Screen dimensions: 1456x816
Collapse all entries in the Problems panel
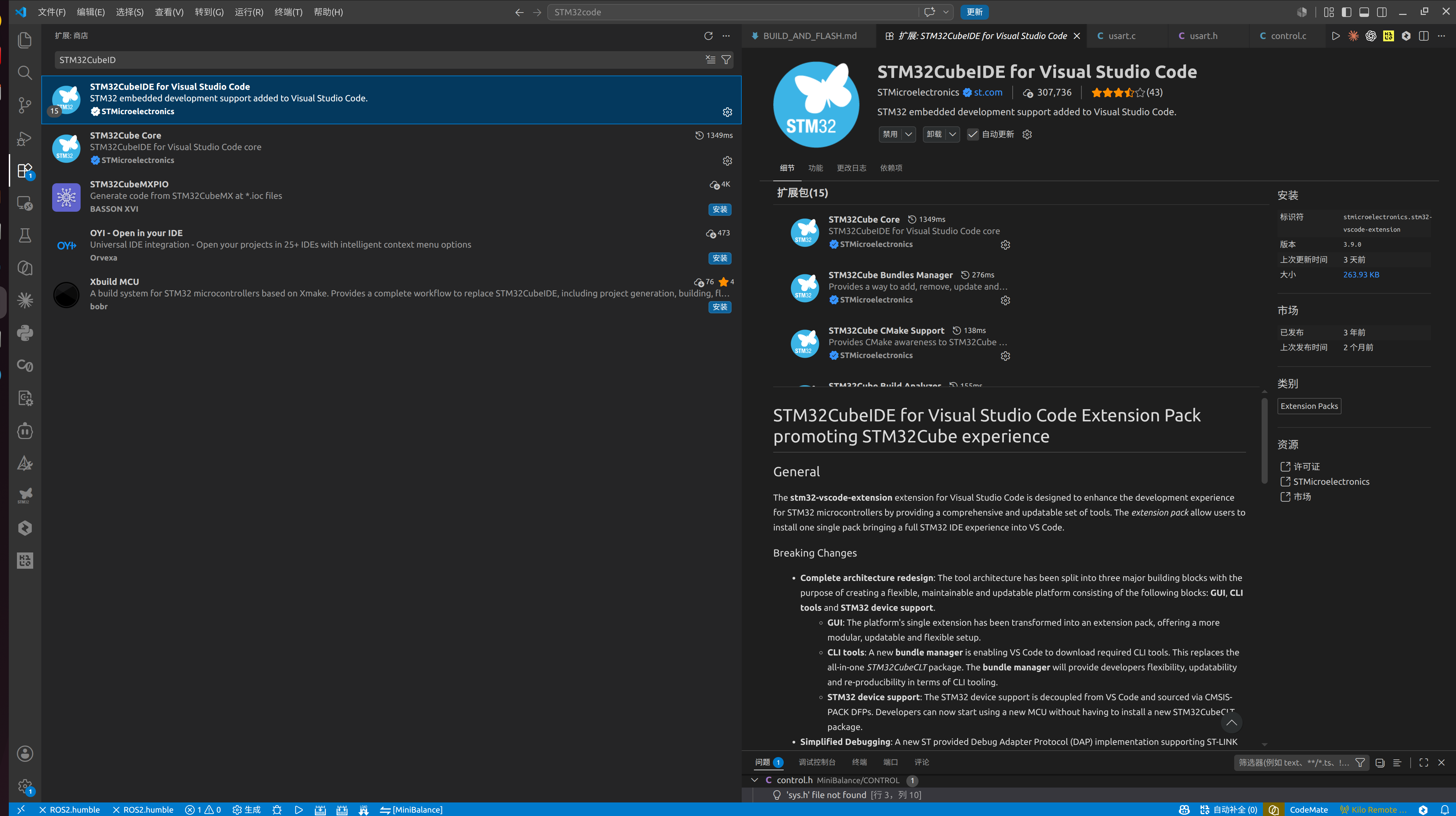[x=1380, y=762]
